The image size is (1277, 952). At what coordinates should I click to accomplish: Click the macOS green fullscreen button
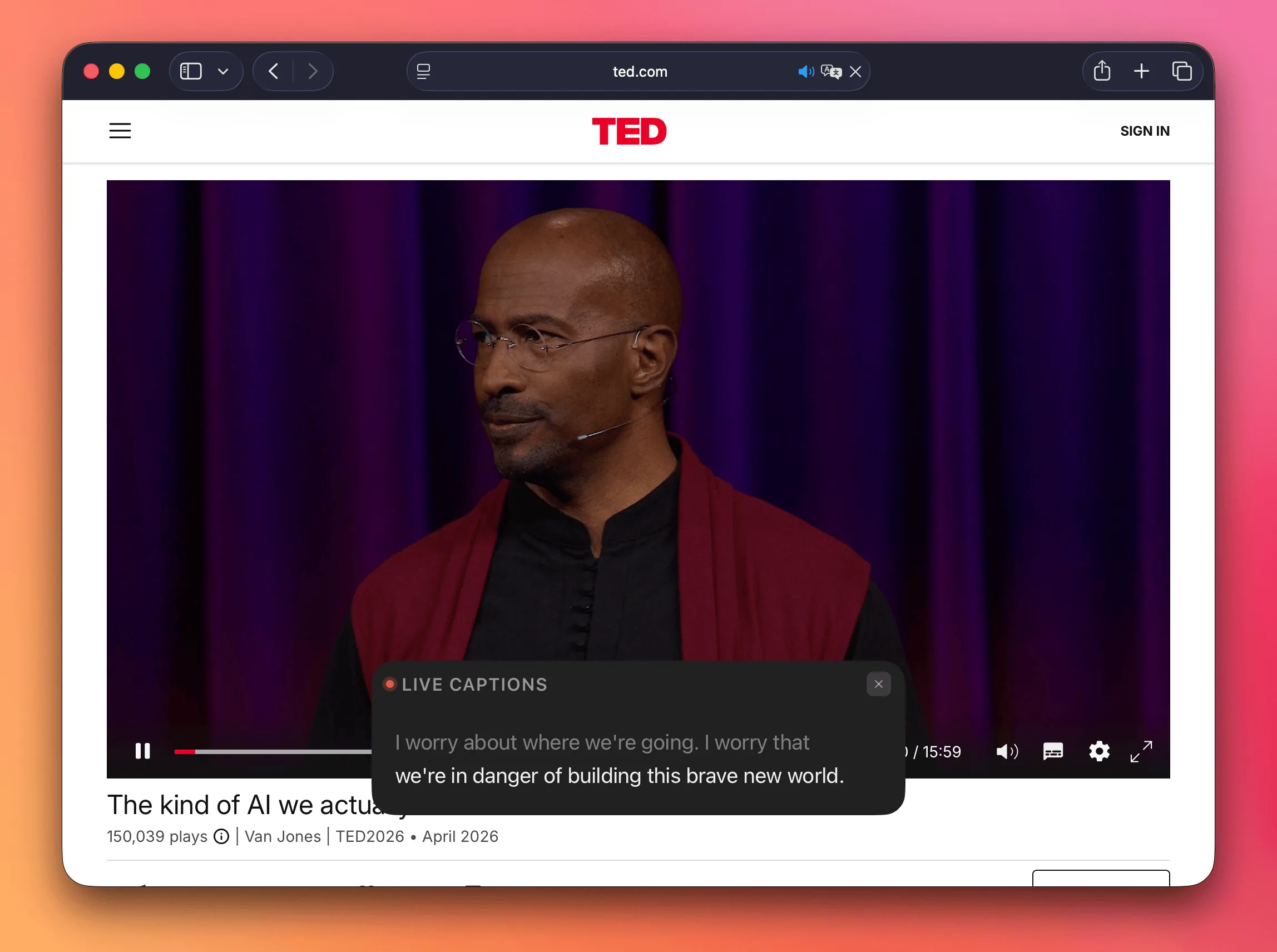pyautogui.click(x=142, y=72)
